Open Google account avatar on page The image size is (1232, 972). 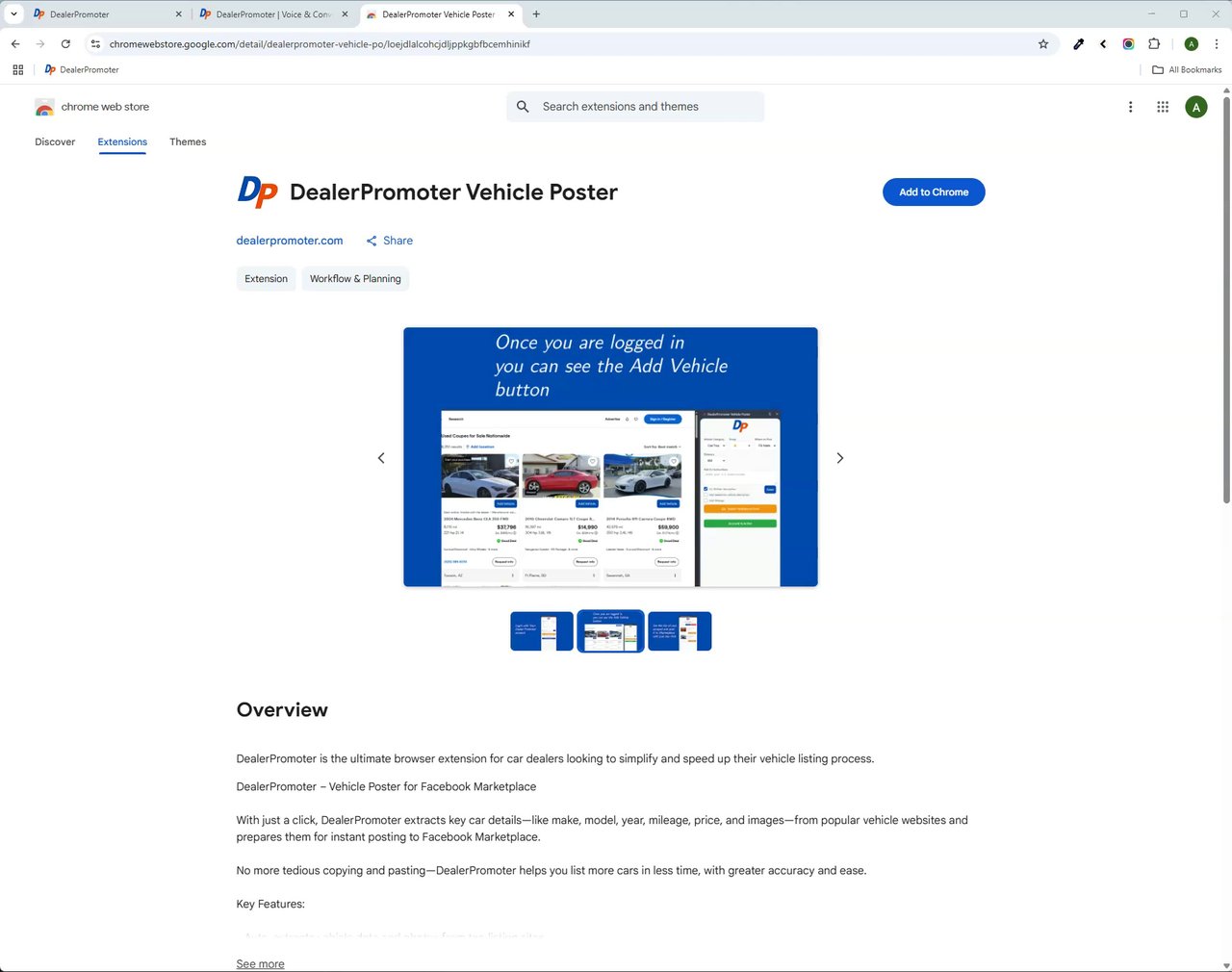1195,107
